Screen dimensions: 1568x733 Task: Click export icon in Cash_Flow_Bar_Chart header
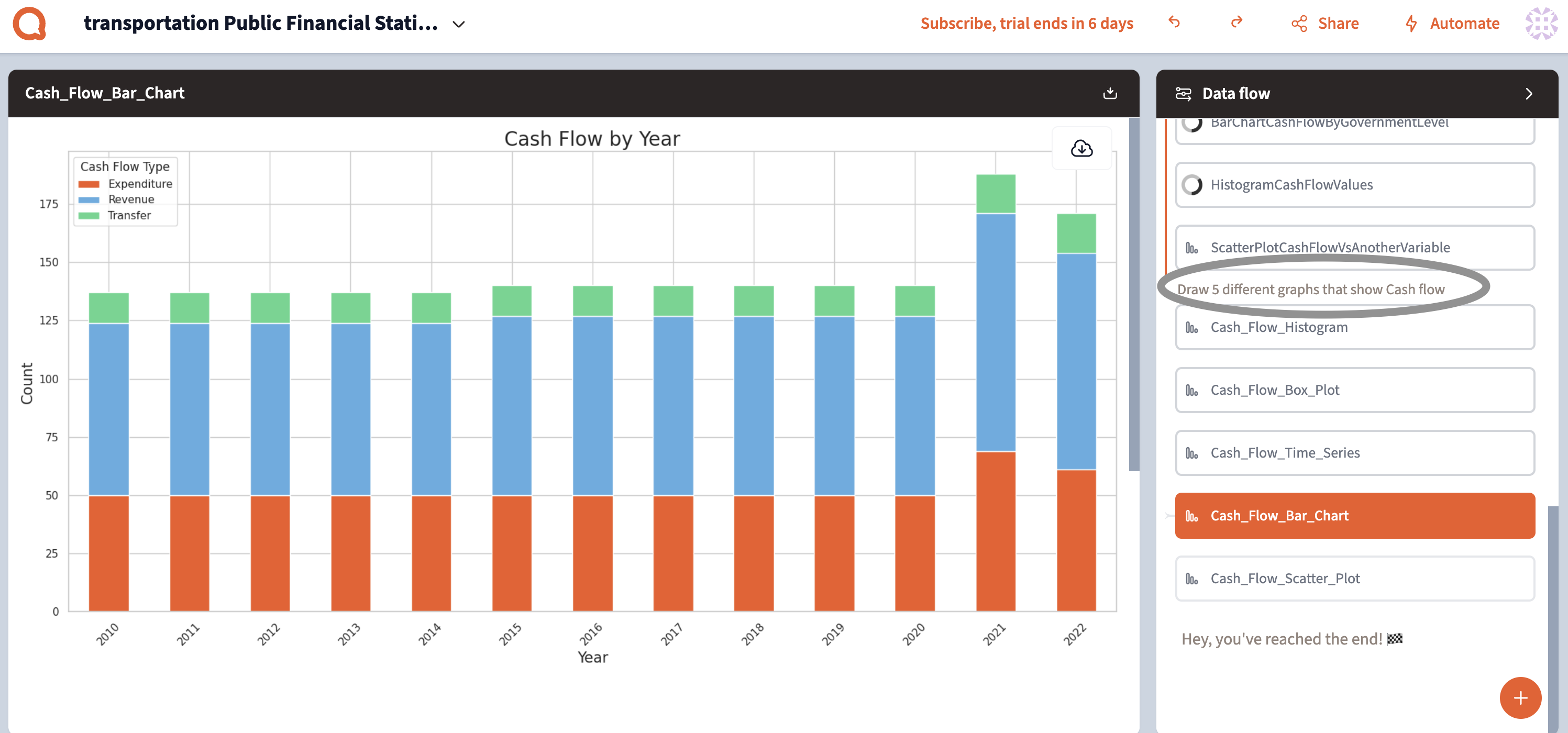point(1110,93)
